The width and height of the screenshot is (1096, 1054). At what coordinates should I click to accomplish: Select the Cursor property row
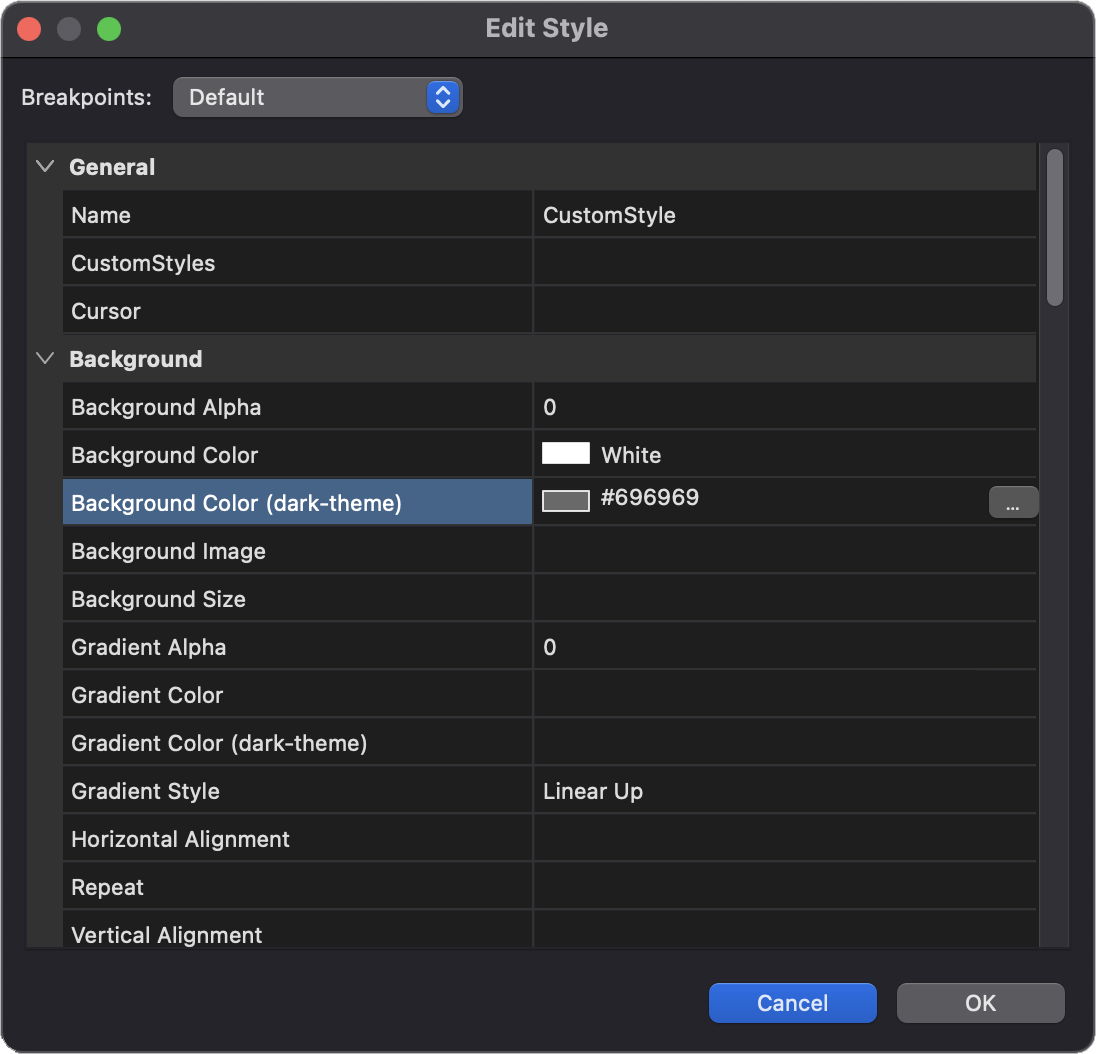coord(297,311)
